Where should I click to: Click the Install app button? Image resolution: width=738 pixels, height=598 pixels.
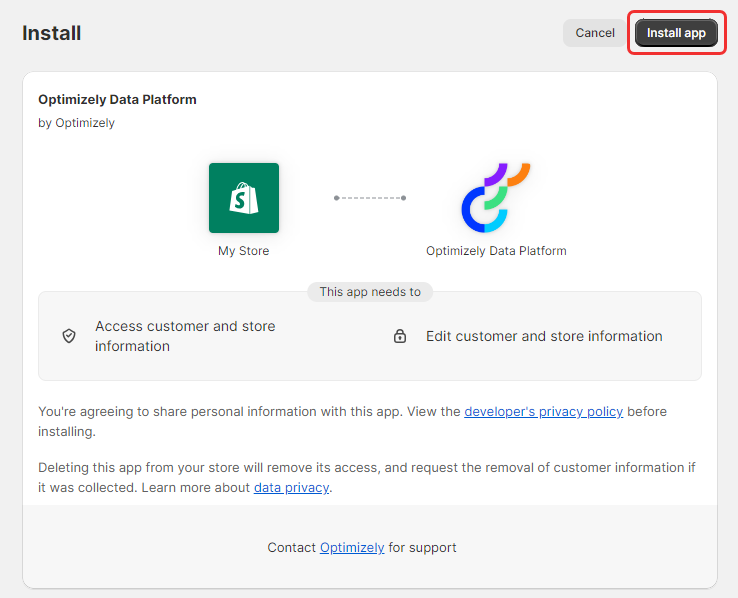(x=676, y=33)
